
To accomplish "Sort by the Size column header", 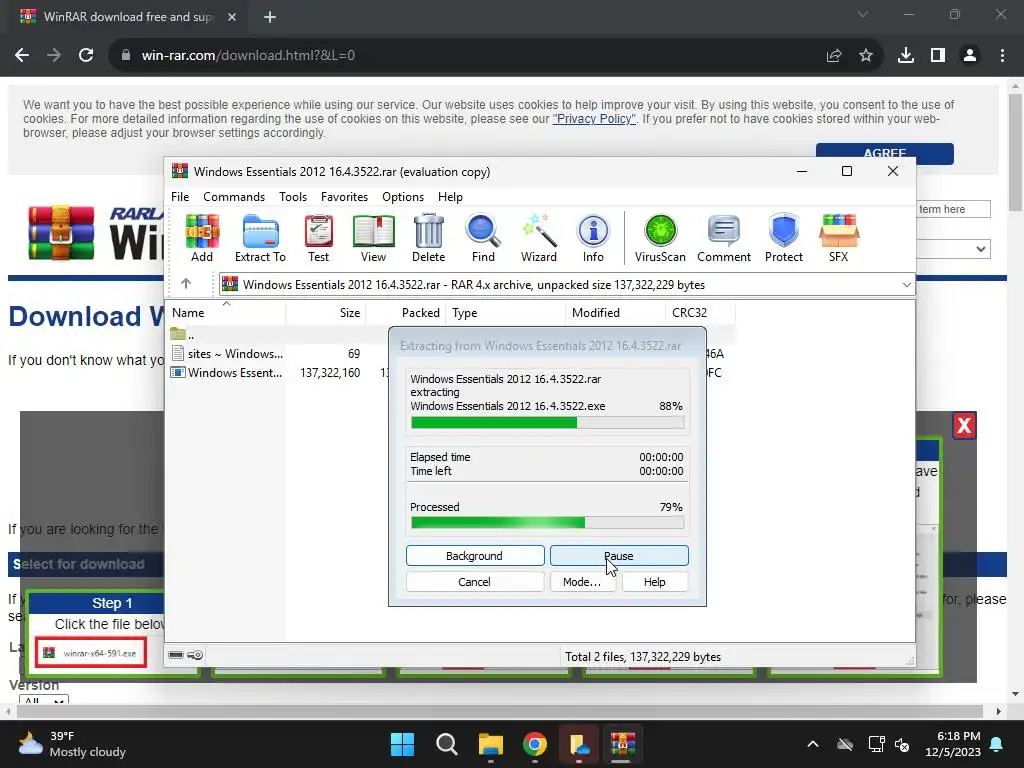I will point(325,313).
